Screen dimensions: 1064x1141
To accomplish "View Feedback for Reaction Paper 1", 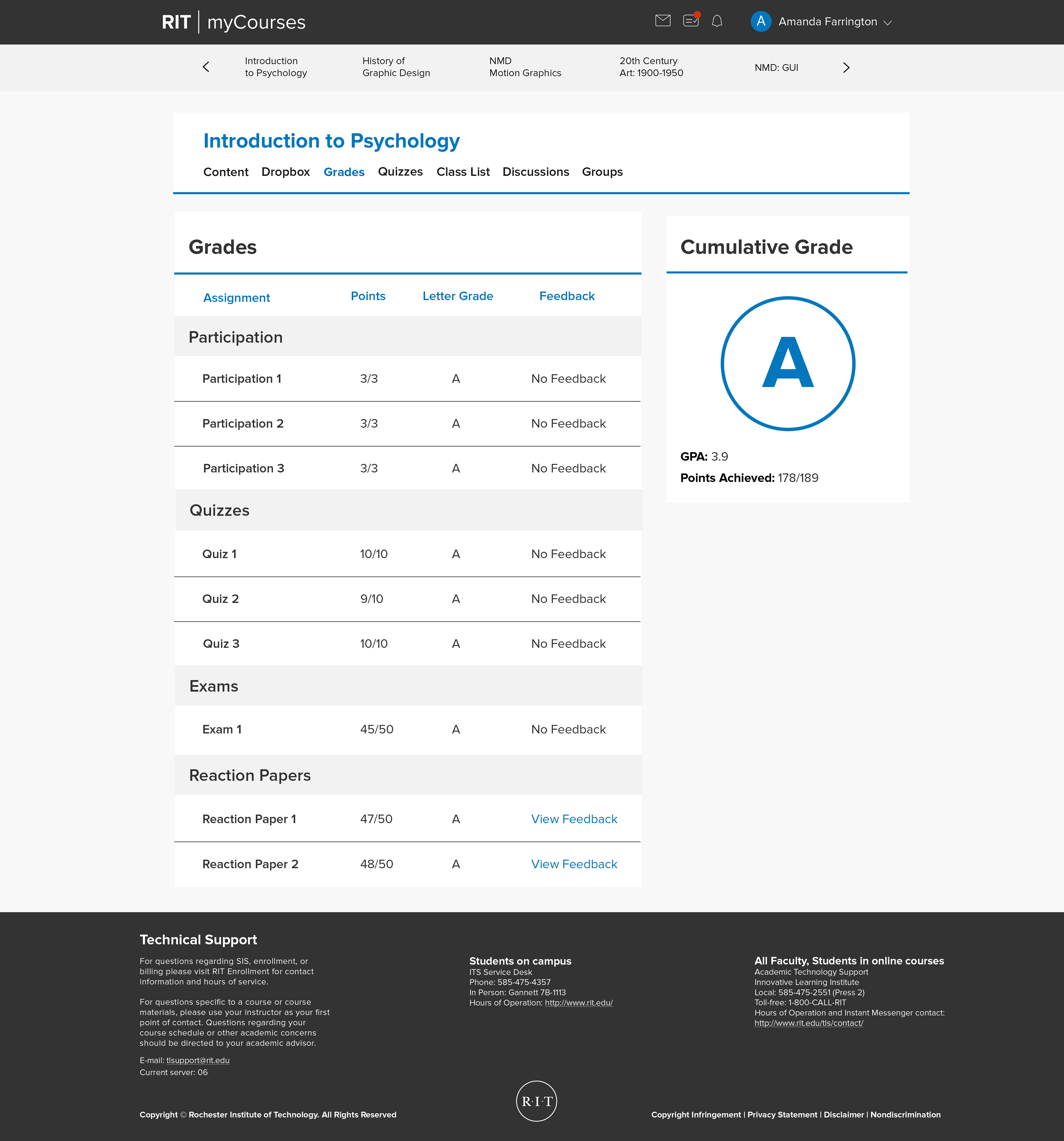I will click(x=574, y=819).
